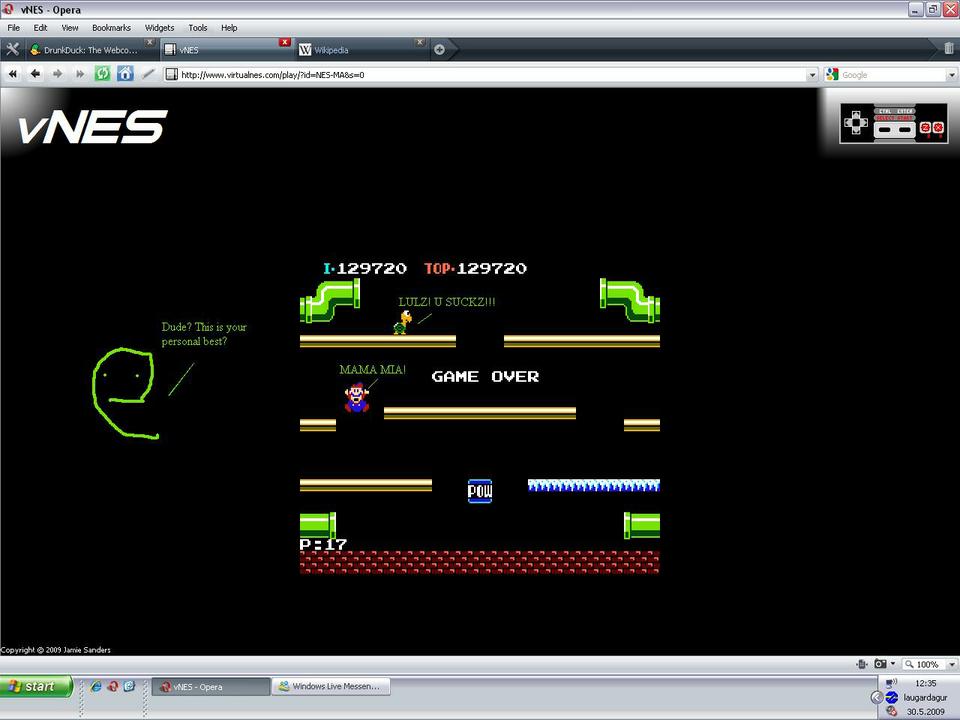Image resolution: width=960 pixels, height=720 pixels.
Task: Click the camera icon in status bar
Action: (x=880, y=664)
